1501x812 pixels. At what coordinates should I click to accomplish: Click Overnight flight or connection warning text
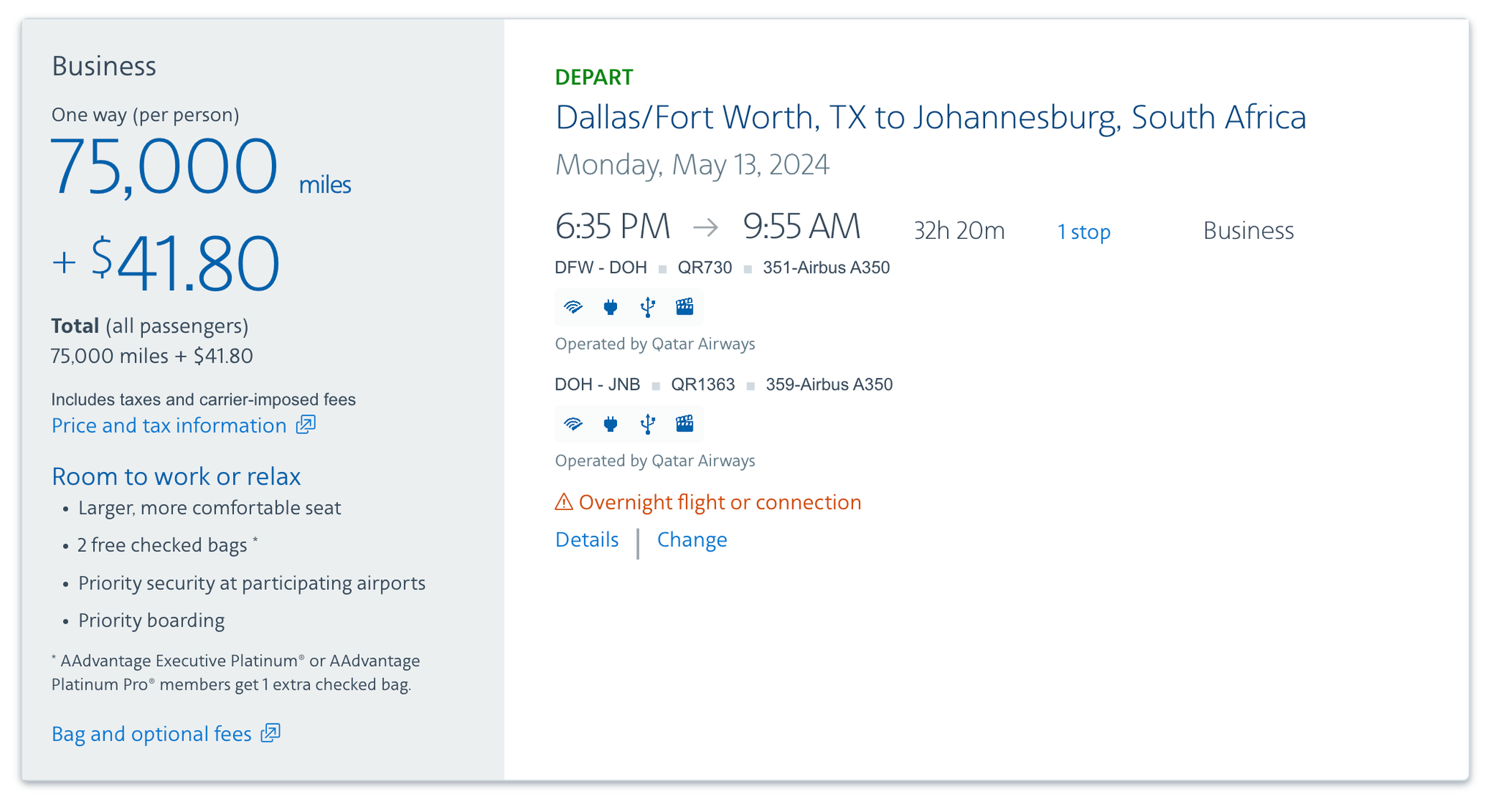click(x=720, y=502)
